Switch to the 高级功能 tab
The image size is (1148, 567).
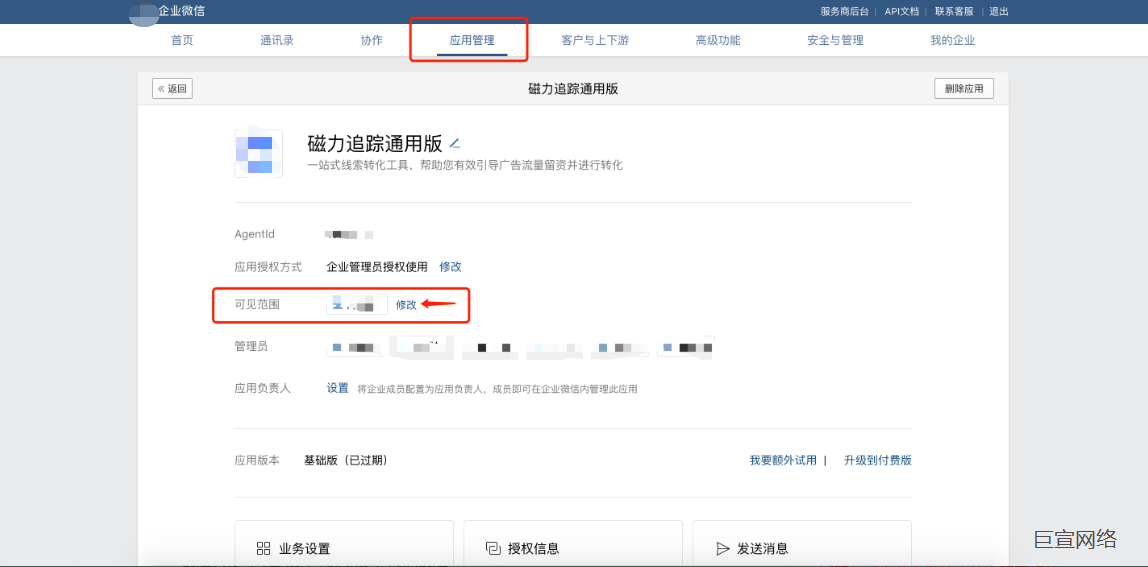[718, 40]
